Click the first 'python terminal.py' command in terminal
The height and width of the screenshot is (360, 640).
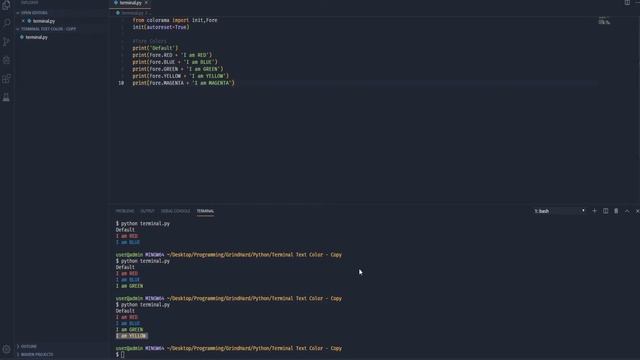pos(145,224)
